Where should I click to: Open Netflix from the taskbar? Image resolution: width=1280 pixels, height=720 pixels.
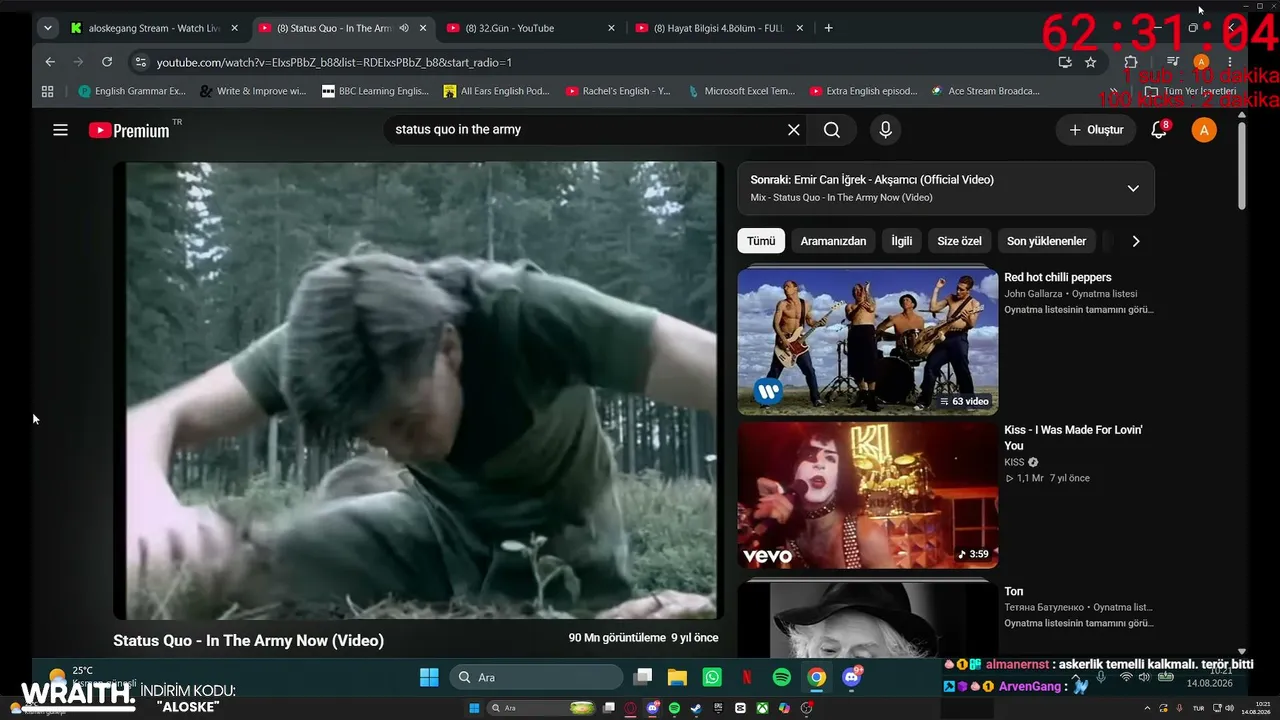(x=747, y=677)
